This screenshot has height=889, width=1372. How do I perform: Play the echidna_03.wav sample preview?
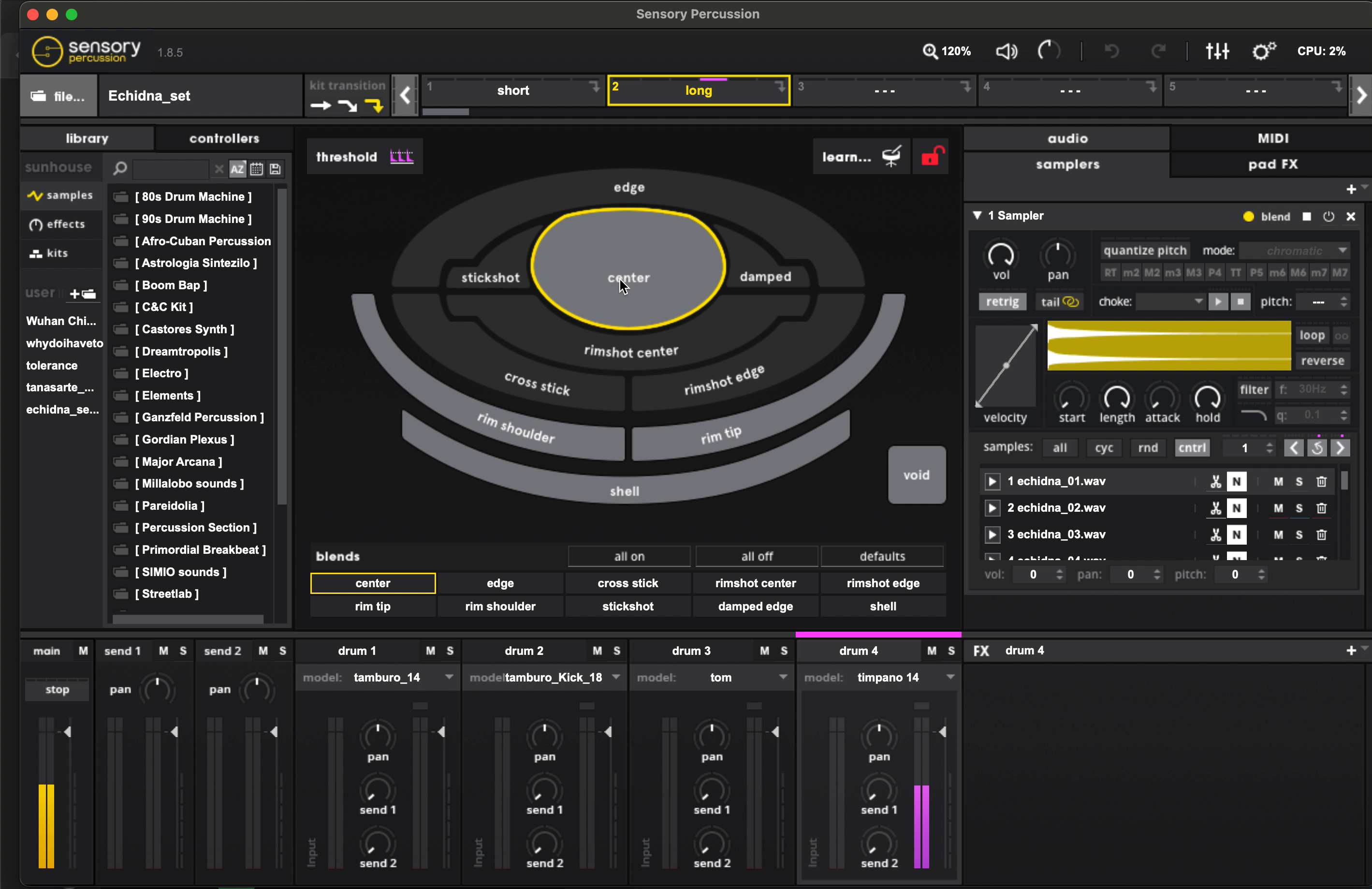[x=992, y=534]
